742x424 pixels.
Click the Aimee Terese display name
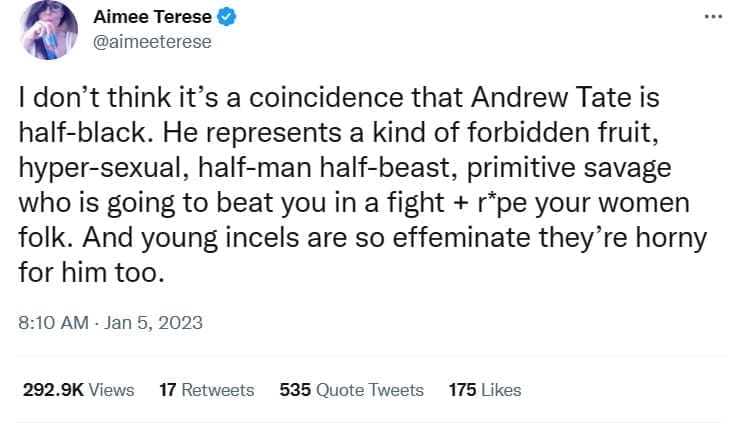tap(152, 18)
